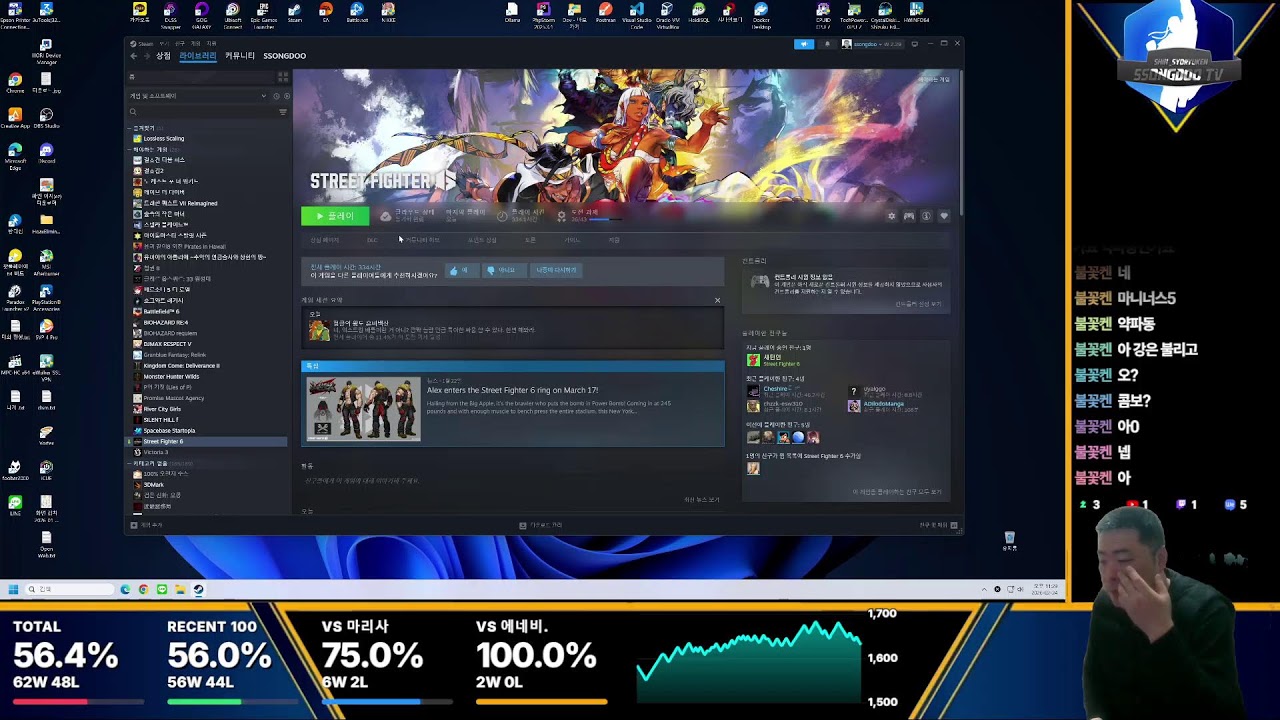This screenshot has height=720, width=1280.
Task: Open Steam icon on Windows taskbar
Action: [198, 589]
